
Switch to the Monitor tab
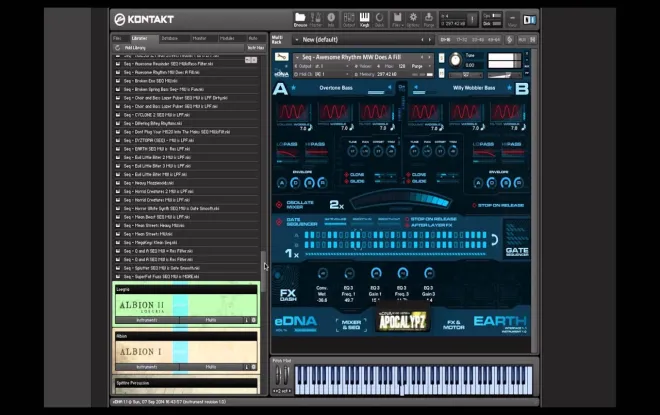tap(203, 38)
